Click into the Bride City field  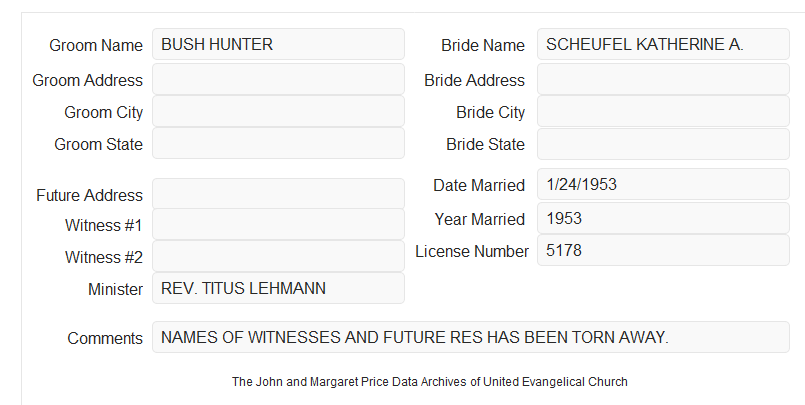pos(663,111)
